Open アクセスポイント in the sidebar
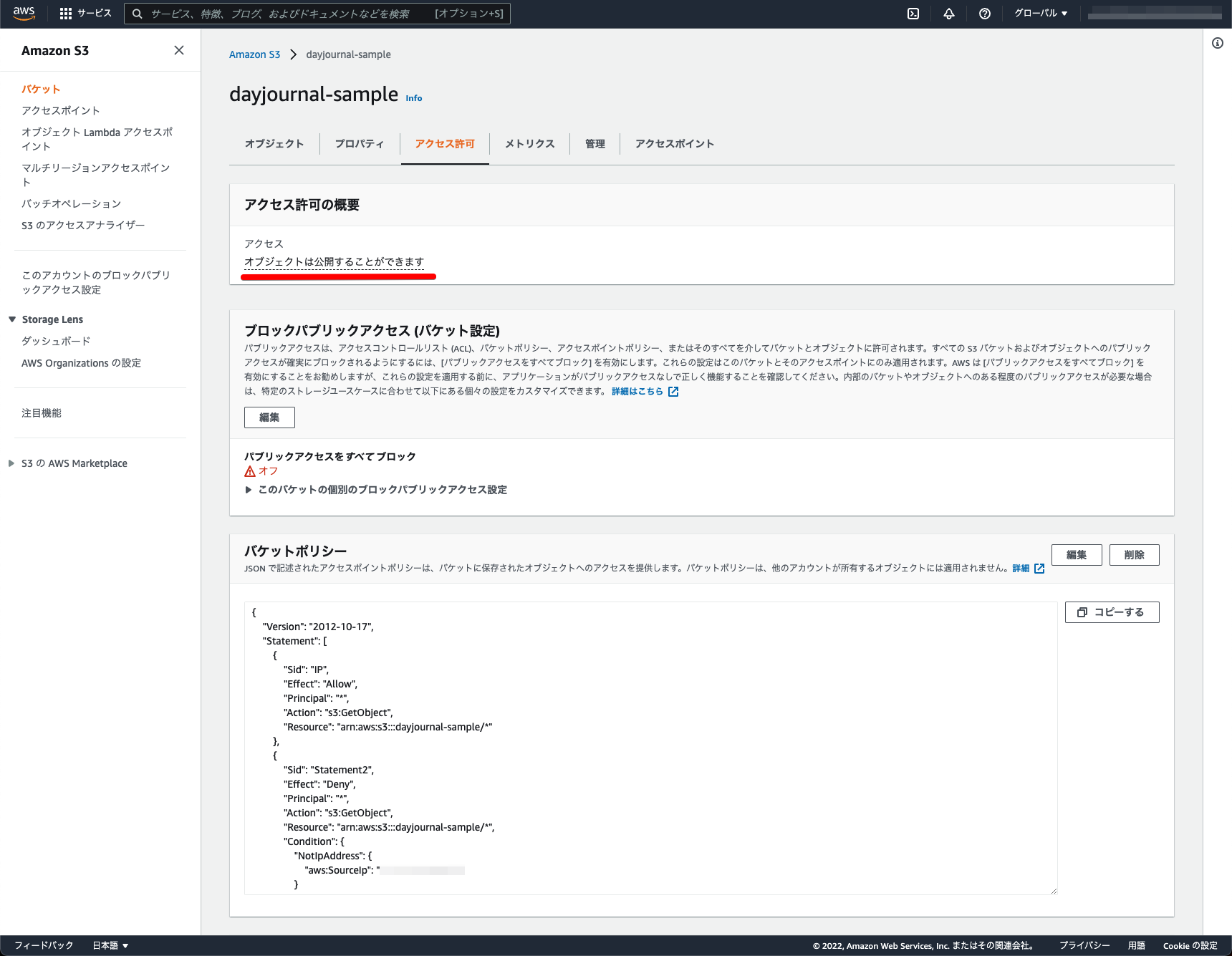 click(x=61, y=110)
